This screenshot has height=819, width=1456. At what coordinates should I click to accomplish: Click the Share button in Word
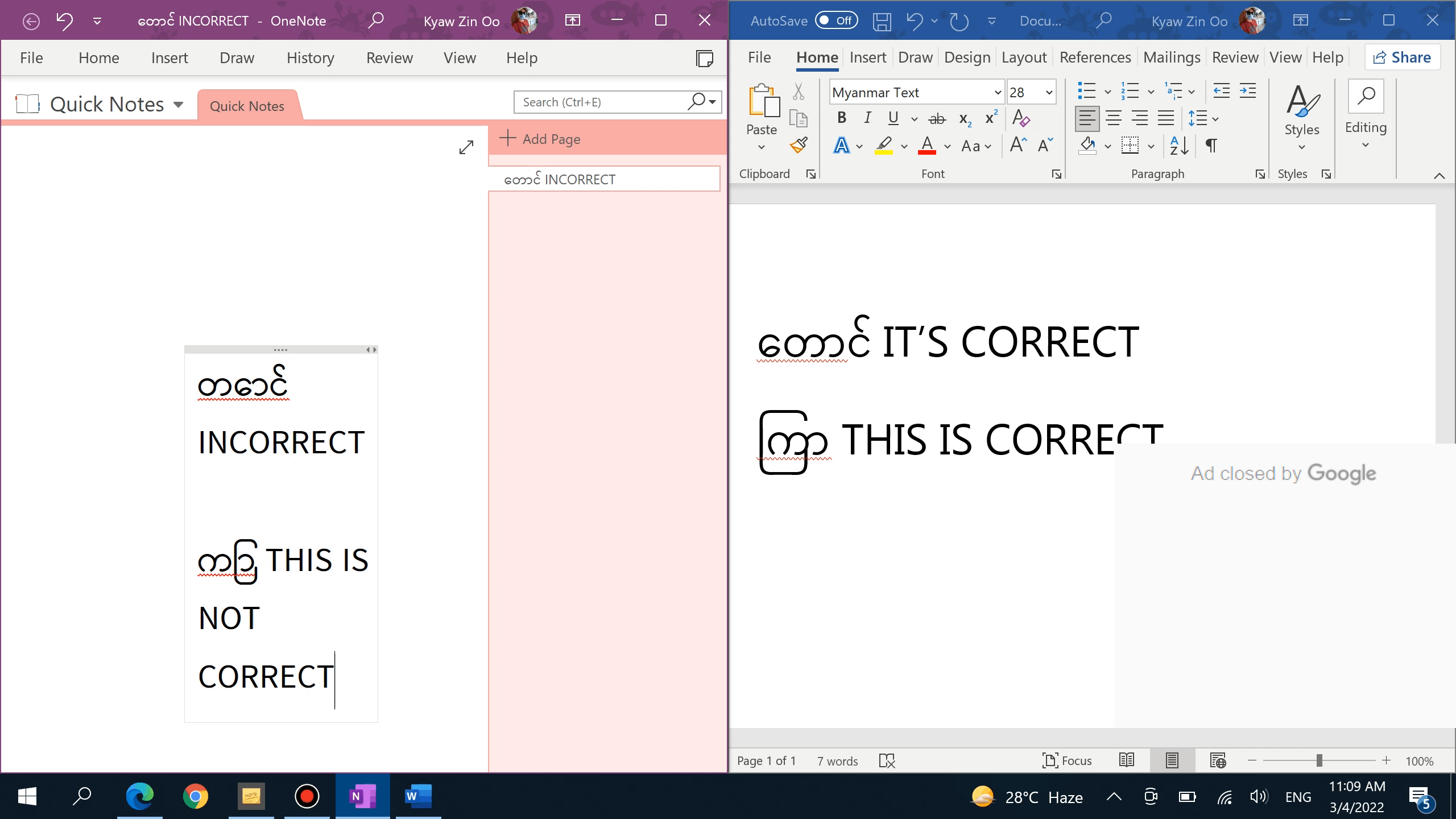[x=1402, y=57]
